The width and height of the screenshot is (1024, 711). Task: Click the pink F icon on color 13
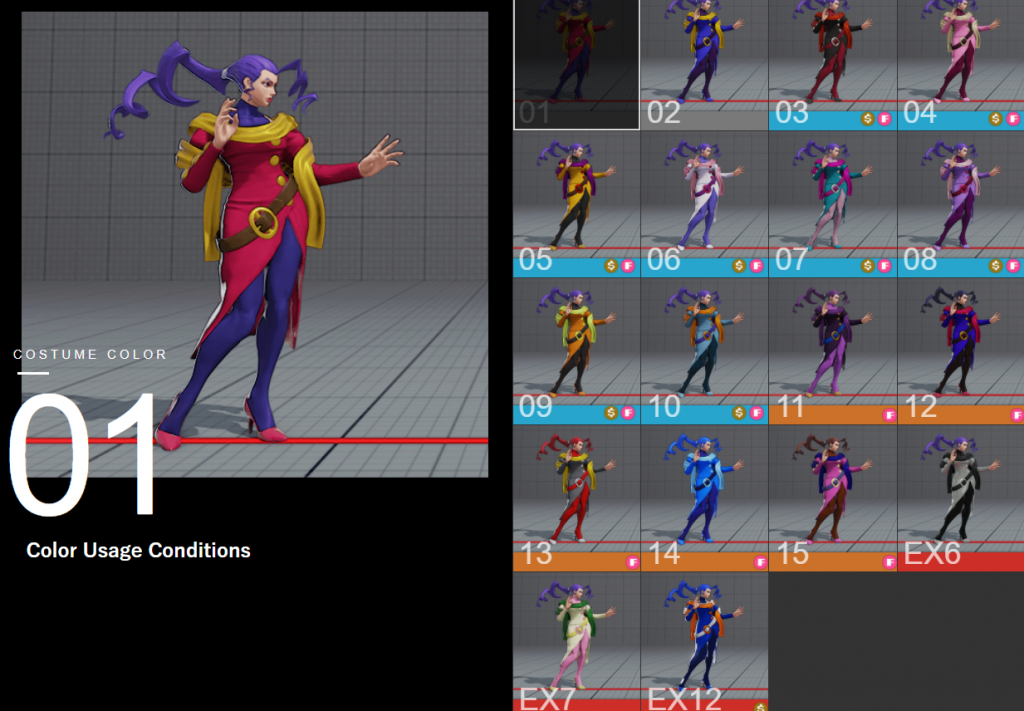(x=632, y=561)
